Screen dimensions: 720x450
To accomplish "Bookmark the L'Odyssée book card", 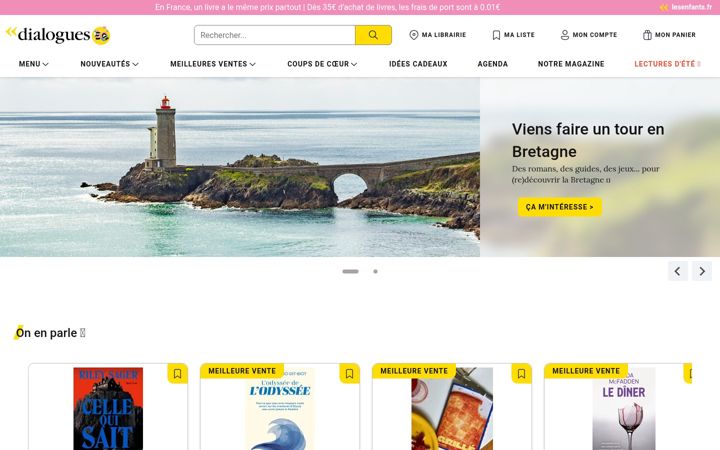I will (349, 374).
